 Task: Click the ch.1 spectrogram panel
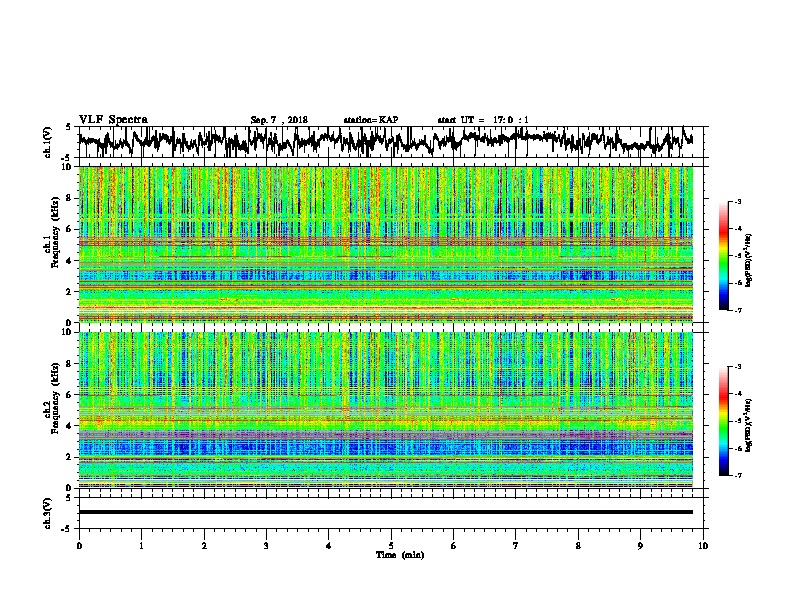click(386, 244)
